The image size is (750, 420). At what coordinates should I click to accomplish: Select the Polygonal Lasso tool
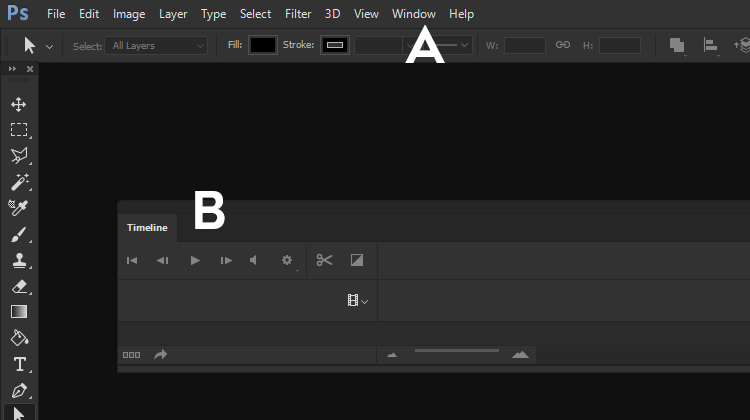19,156
